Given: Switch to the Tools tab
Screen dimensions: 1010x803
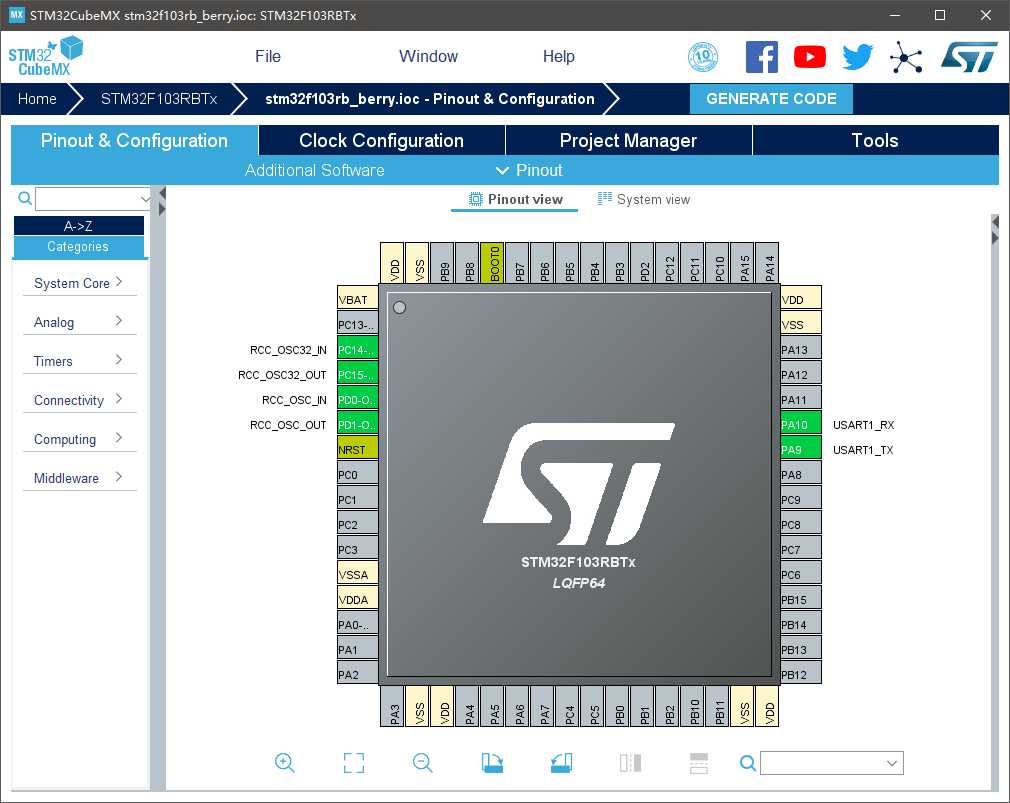Looking at the screenshot, I should coord(875,140).
